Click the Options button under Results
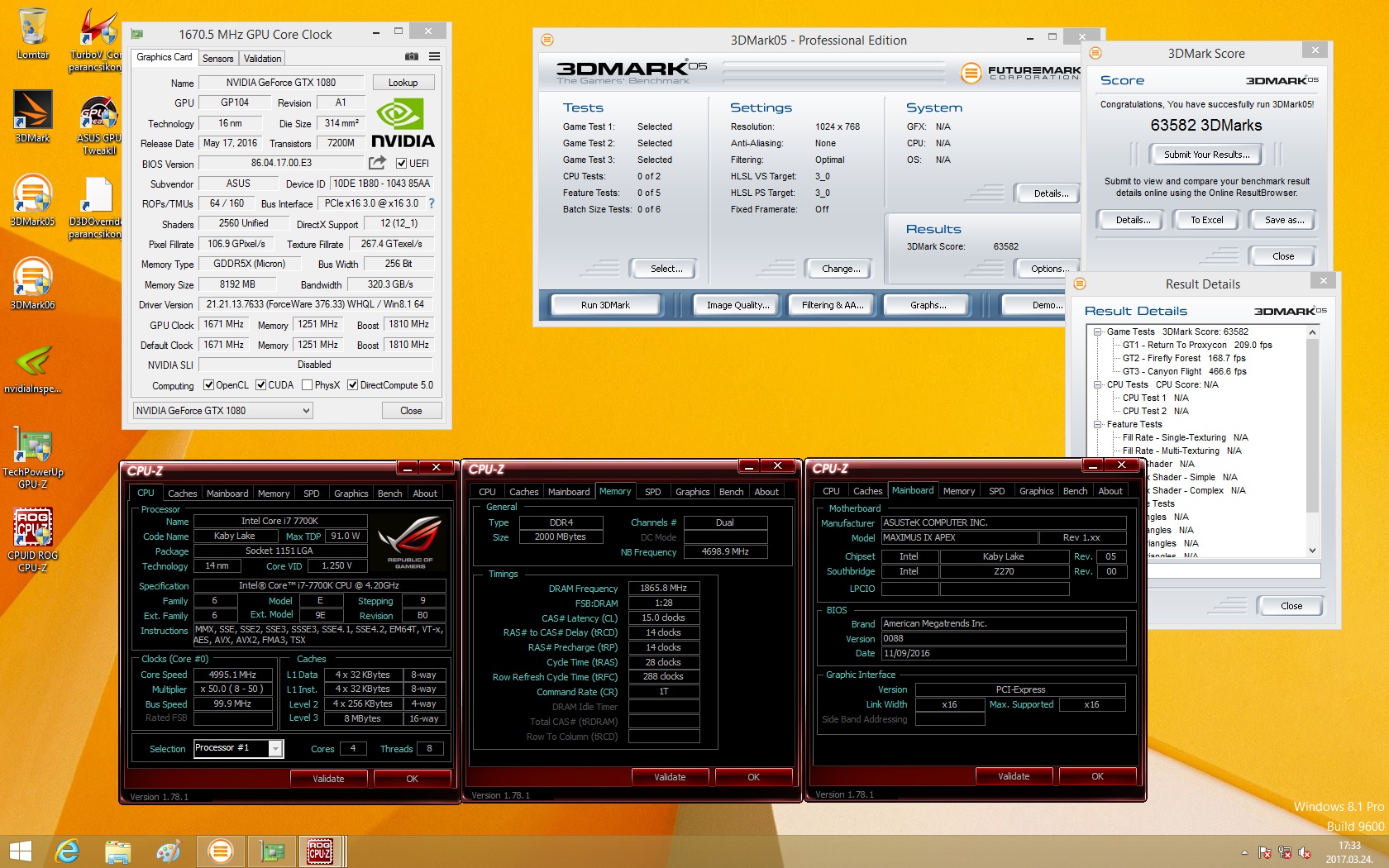 [x=1048, y=269]
